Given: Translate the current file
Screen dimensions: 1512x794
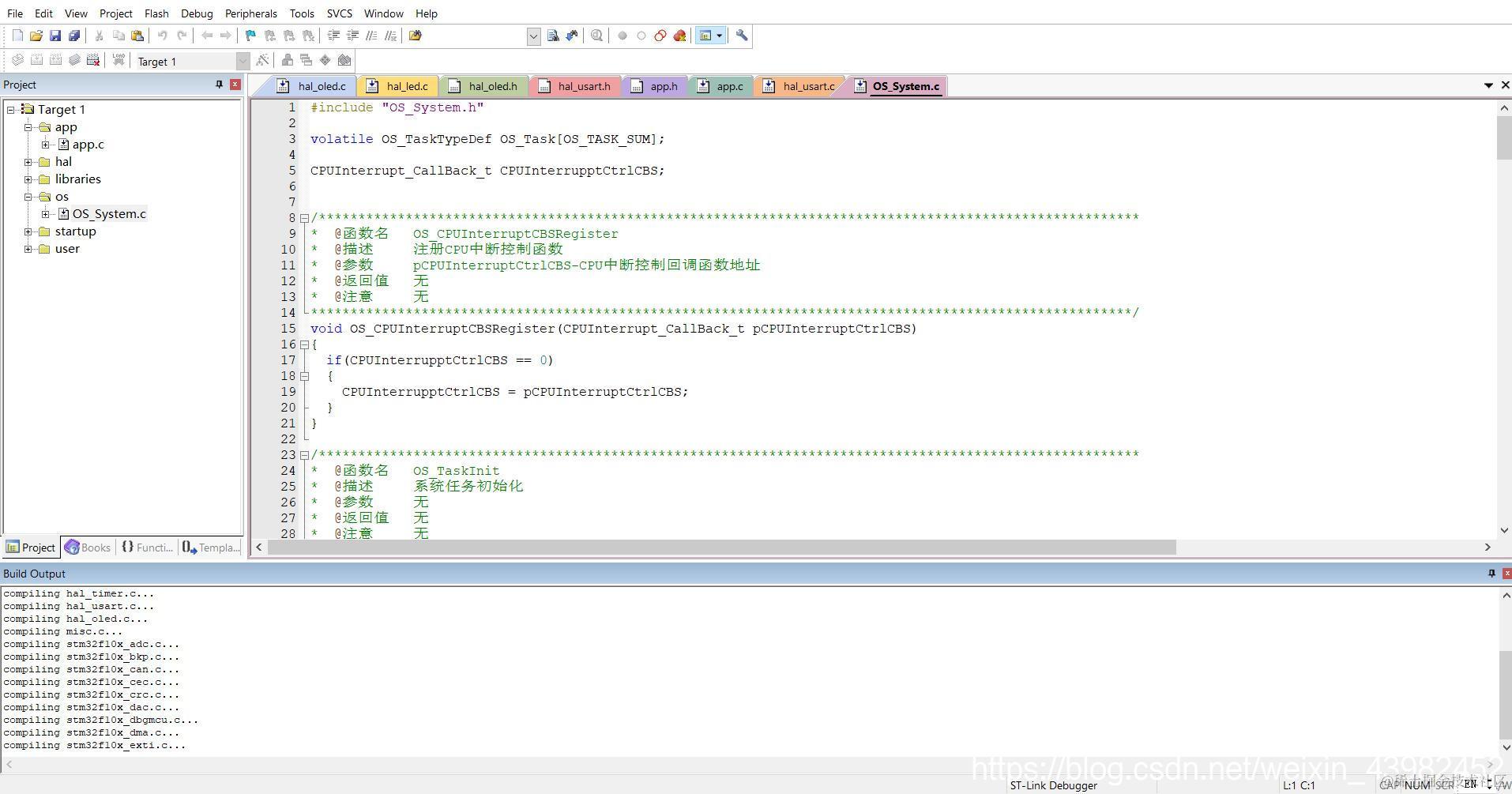Looking at the screenshot, I should point(17,60).
